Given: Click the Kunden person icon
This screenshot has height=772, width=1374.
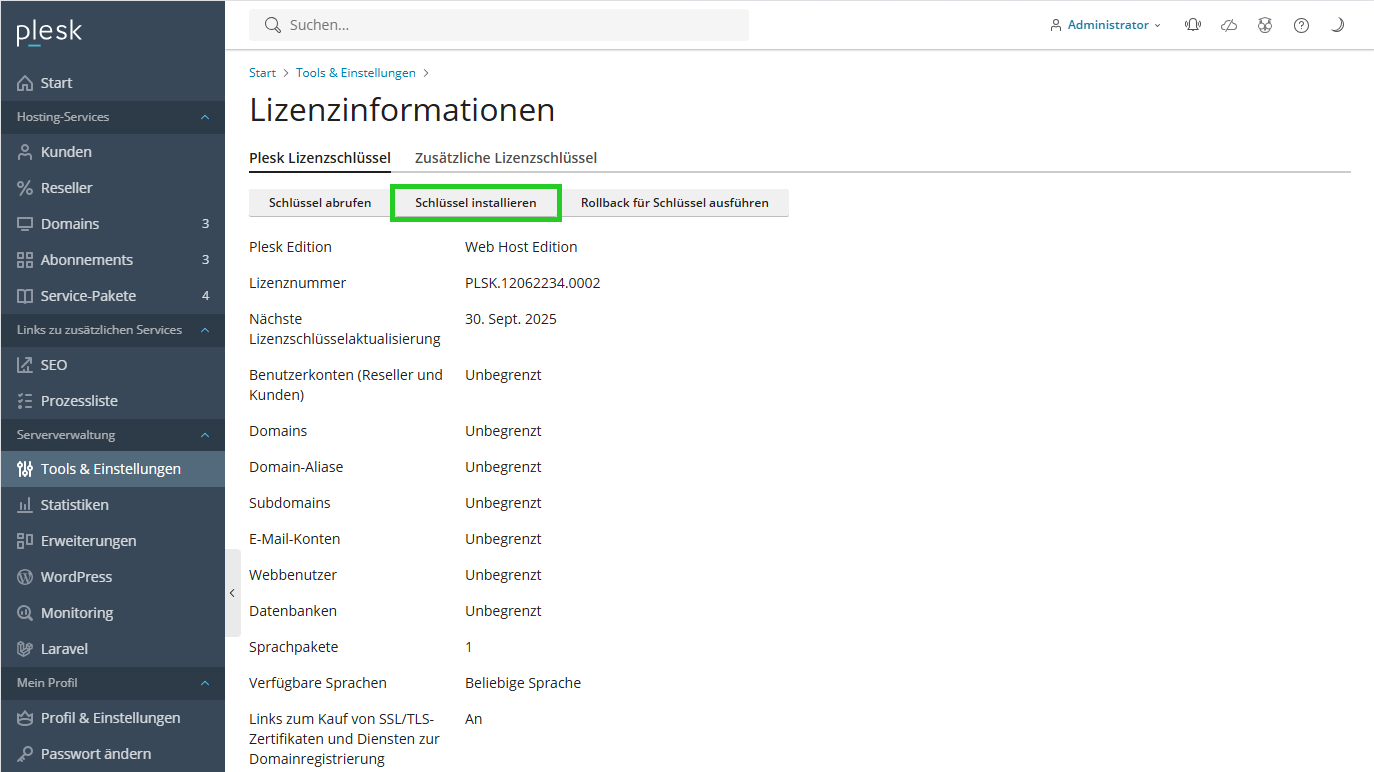Looking at the screenshot, I should (25, 152).
